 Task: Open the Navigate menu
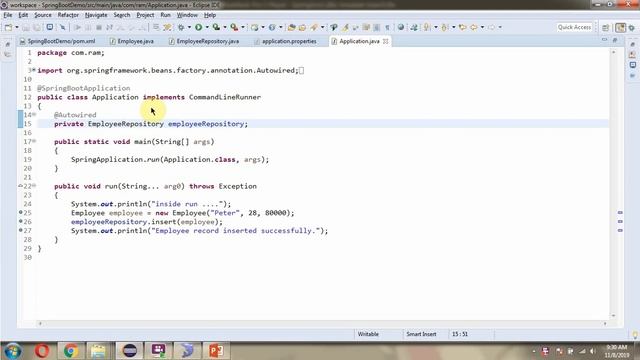click(x=96, y=15)
